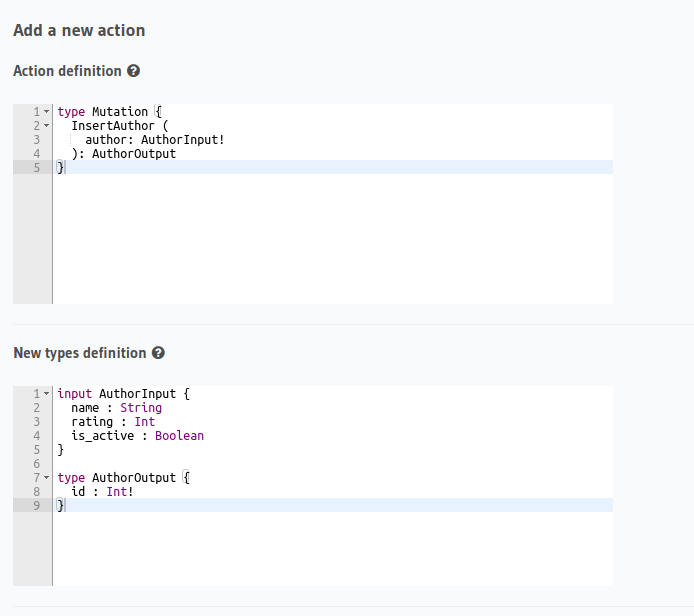The width and height of the screenshot is (694, 616).
Task: Click the Mutation keyword on line 1
Action: (119, 112)
